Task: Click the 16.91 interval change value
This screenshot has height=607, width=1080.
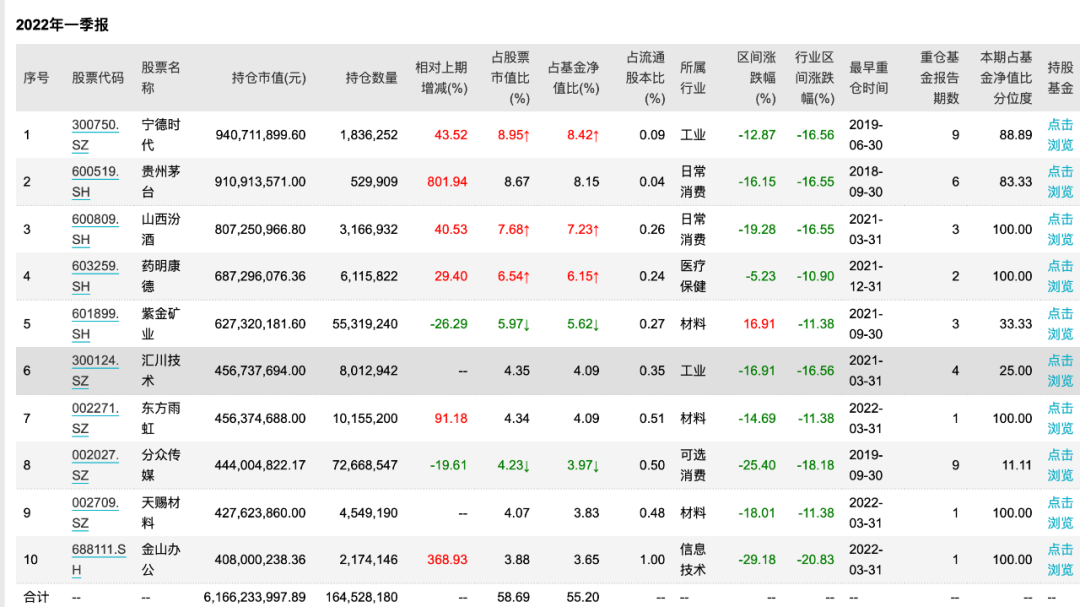Action: (759, 324)
